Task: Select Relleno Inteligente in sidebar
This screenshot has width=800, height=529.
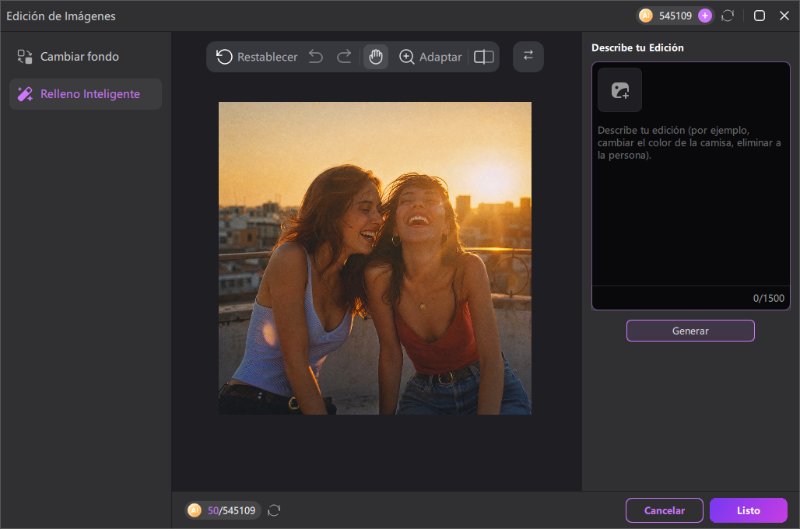Action: tap(86, 94)
